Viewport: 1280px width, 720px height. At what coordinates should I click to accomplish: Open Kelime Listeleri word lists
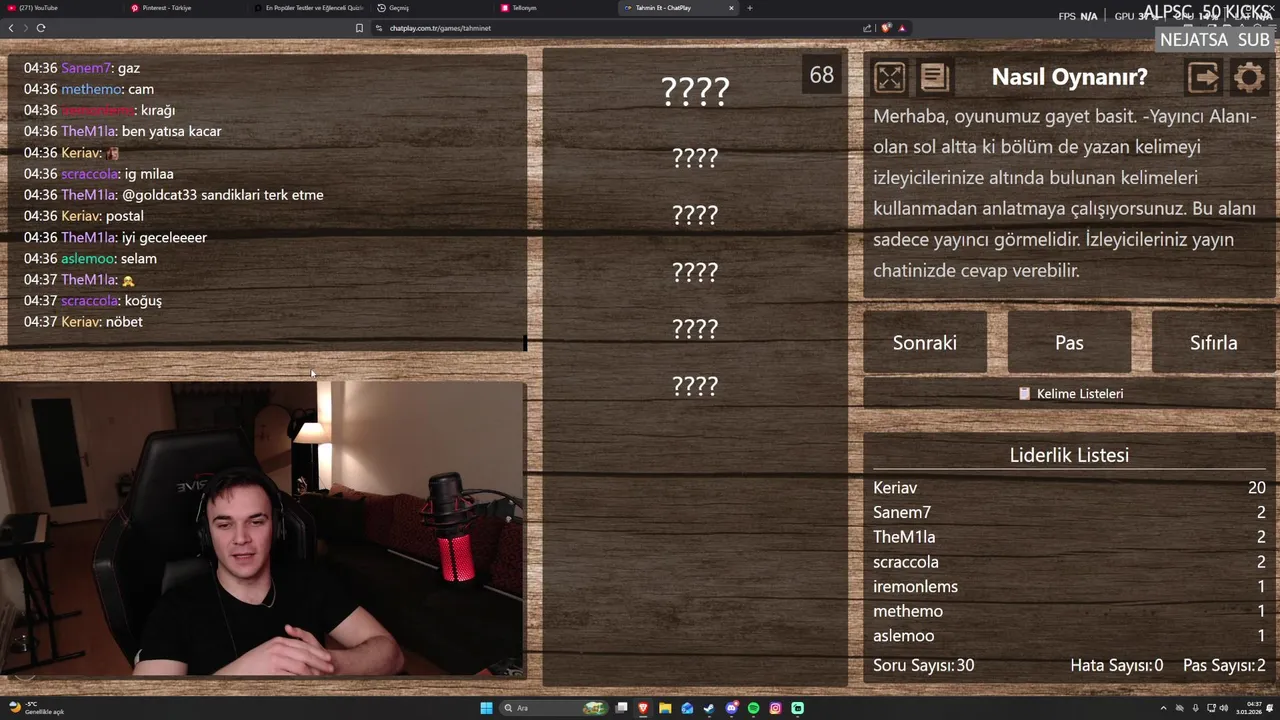[x=1070, y=393]
